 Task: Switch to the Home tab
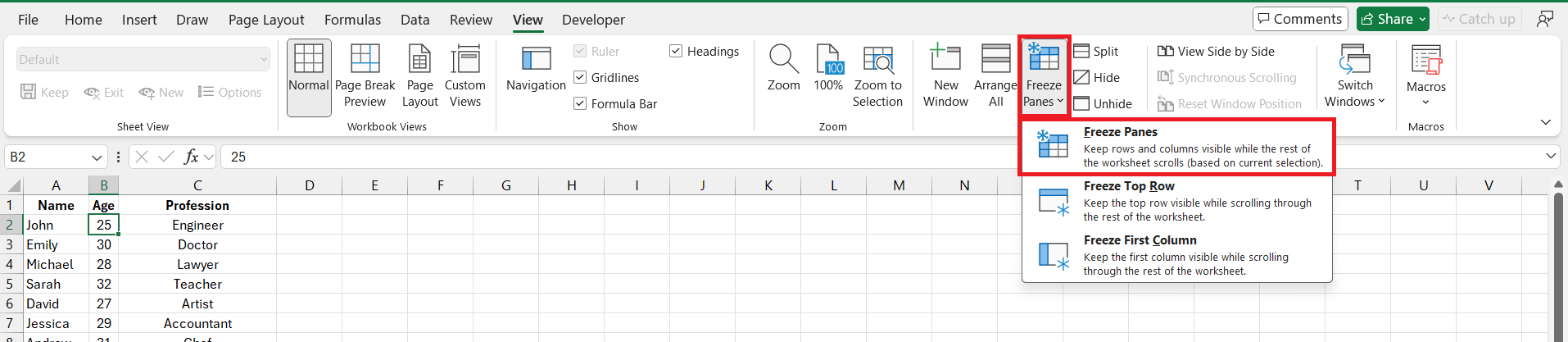point(84,20)
